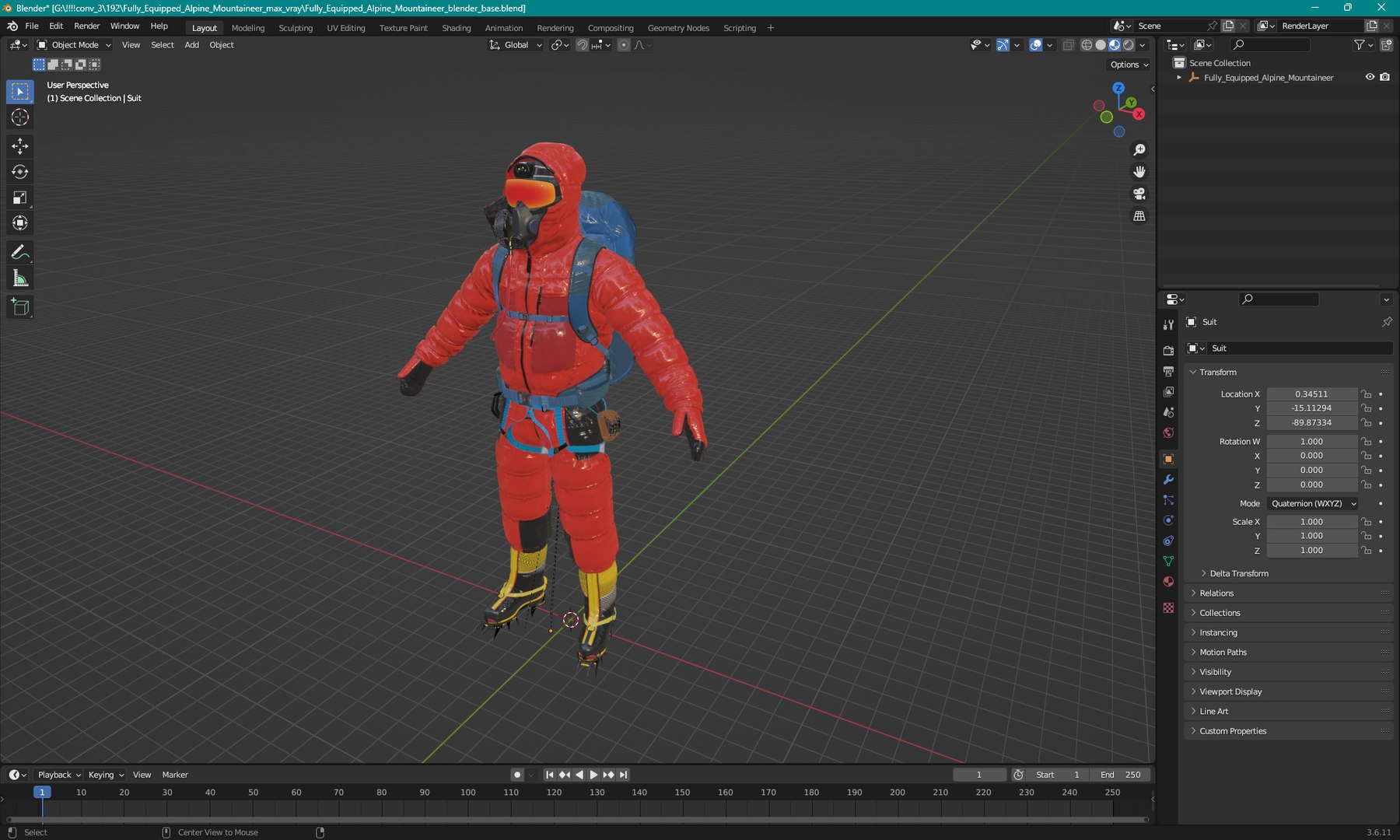Select the Rotate tool
The image size is (1400, 840).
[x=20, y=172]
